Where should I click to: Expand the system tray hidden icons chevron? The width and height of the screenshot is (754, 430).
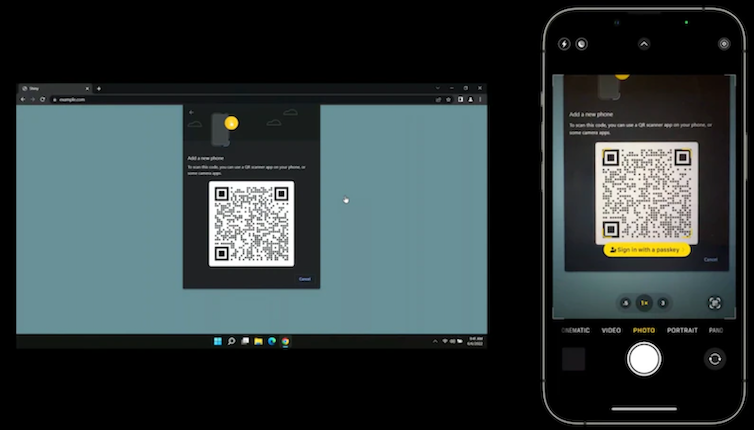435,341
